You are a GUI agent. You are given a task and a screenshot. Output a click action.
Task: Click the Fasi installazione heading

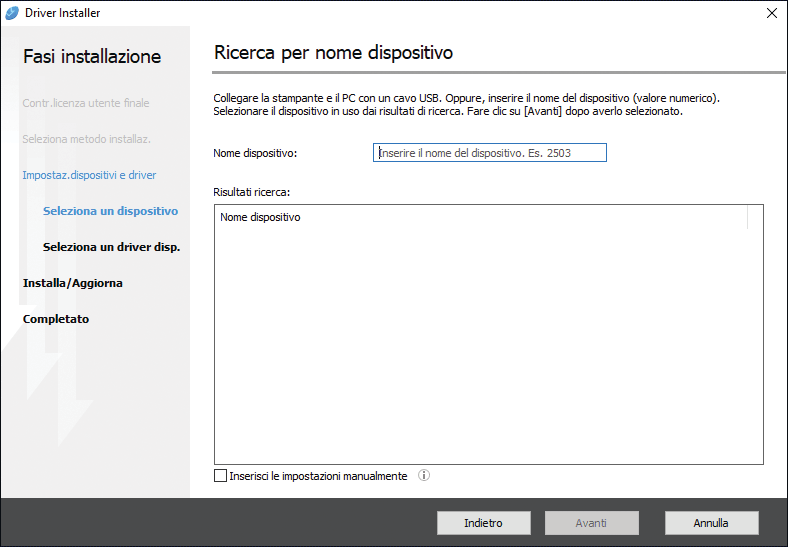92,56
